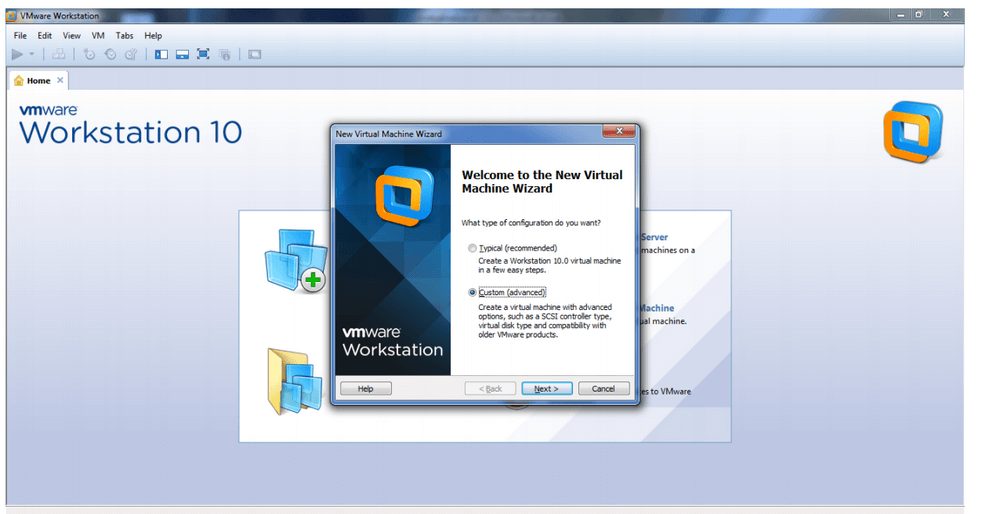The height and width of the screenshot is (514, 988).
Task: Open the power options dropdown arrow
Action: coord(32,54)
